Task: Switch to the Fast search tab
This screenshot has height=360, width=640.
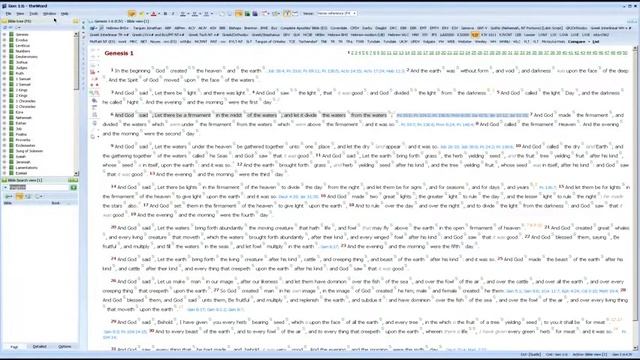Action: click(x=14, y=347)
